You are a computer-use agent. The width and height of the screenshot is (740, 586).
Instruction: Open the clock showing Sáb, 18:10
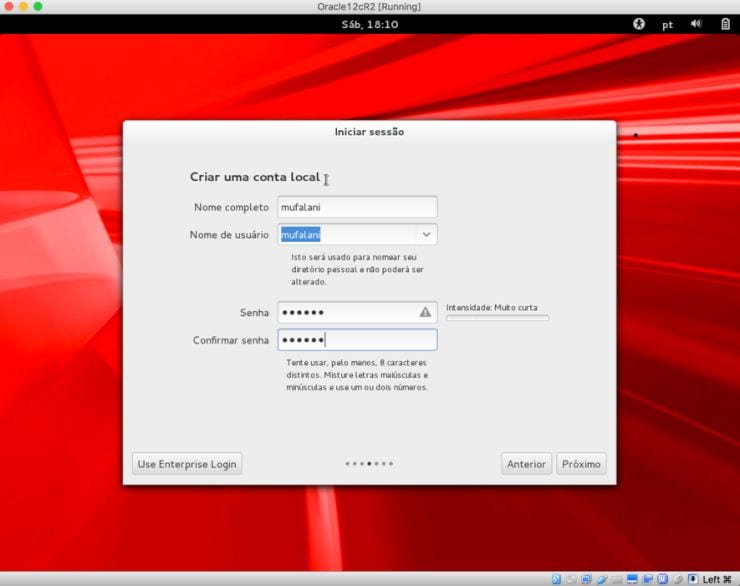(x=370, y=25)
